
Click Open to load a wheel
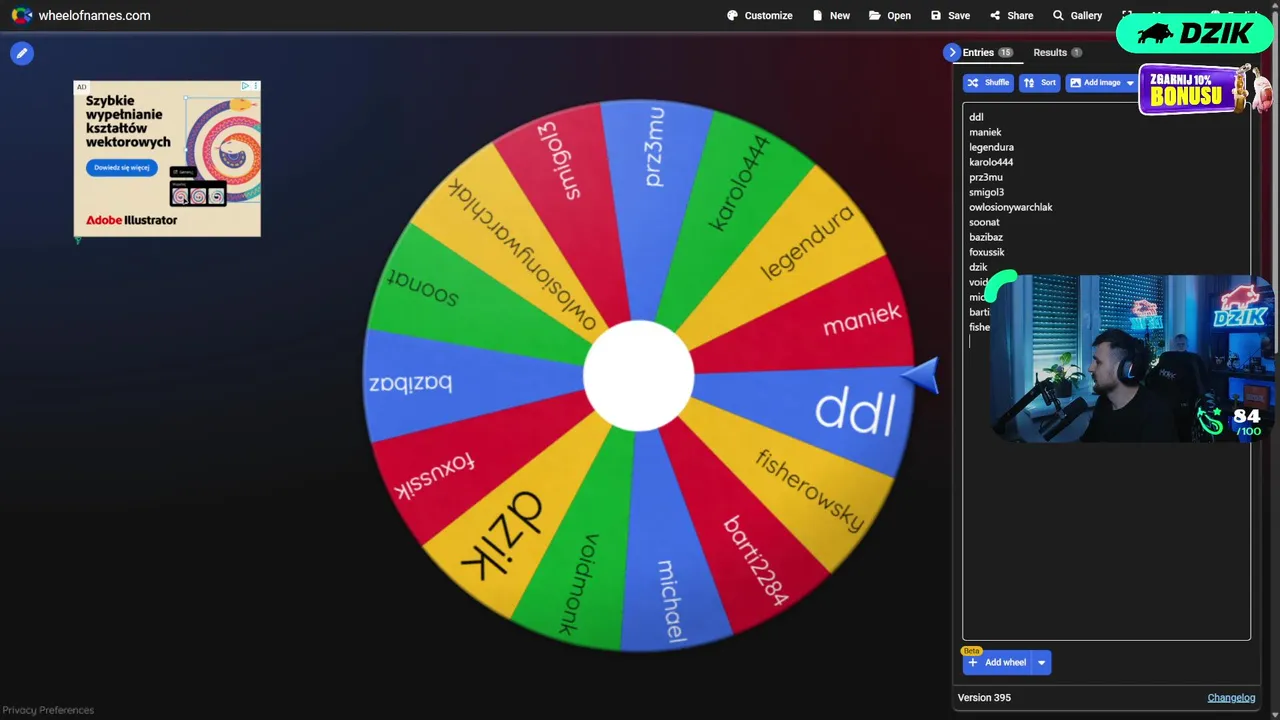pyautogui.click(x=890, y=15)
